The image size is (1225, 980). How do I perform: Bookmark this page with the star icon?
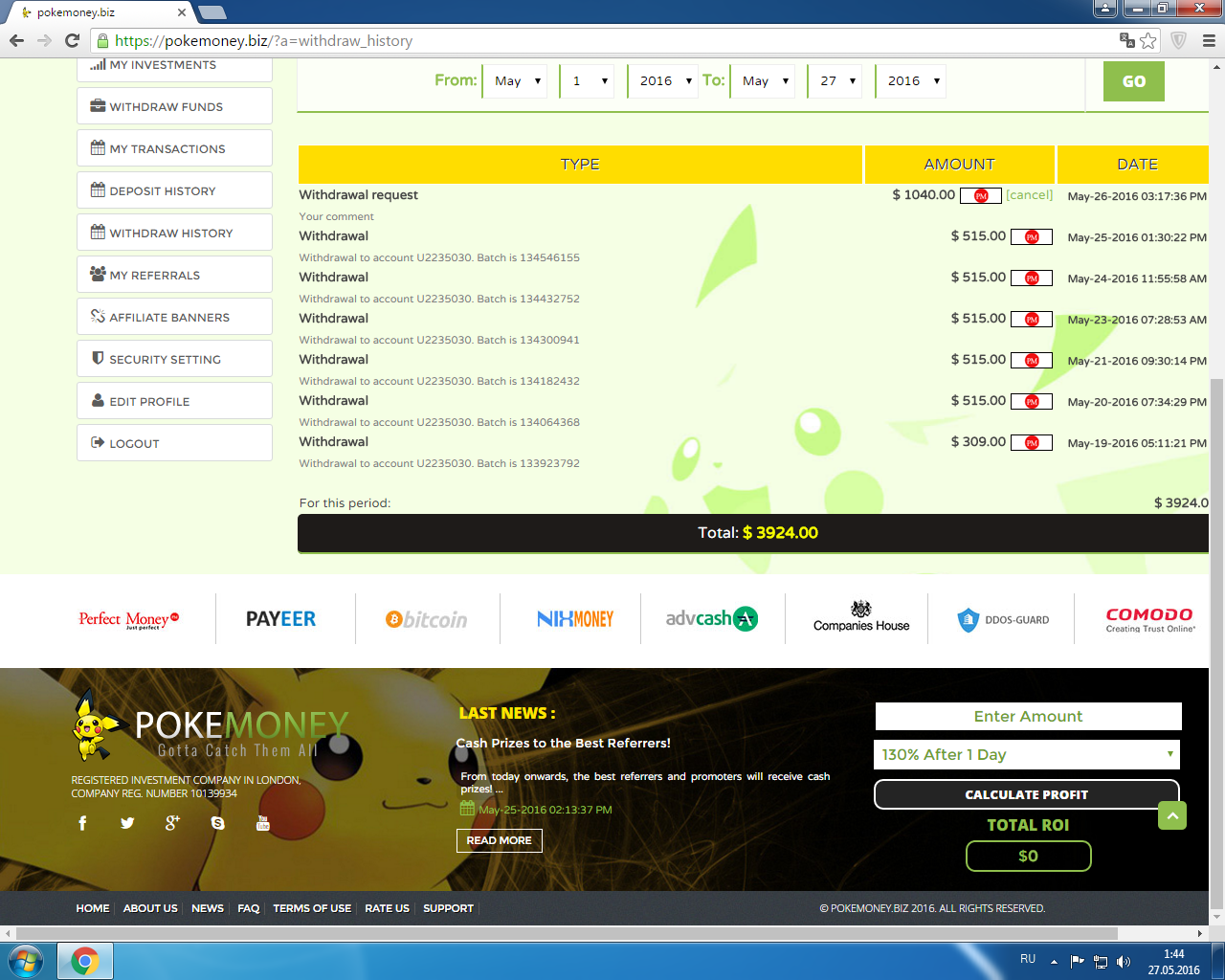pos(1148,40)
